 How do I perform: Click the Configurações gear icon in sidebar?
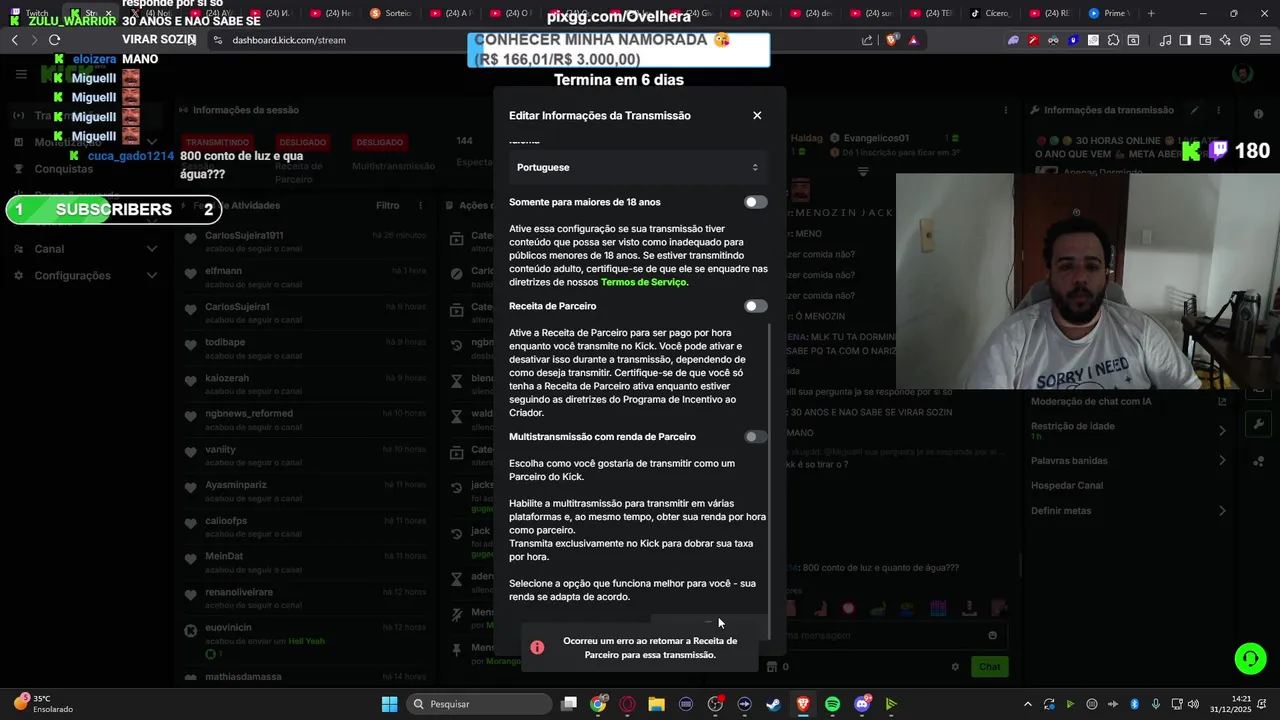pyautogui.click(x=18, y=276)
